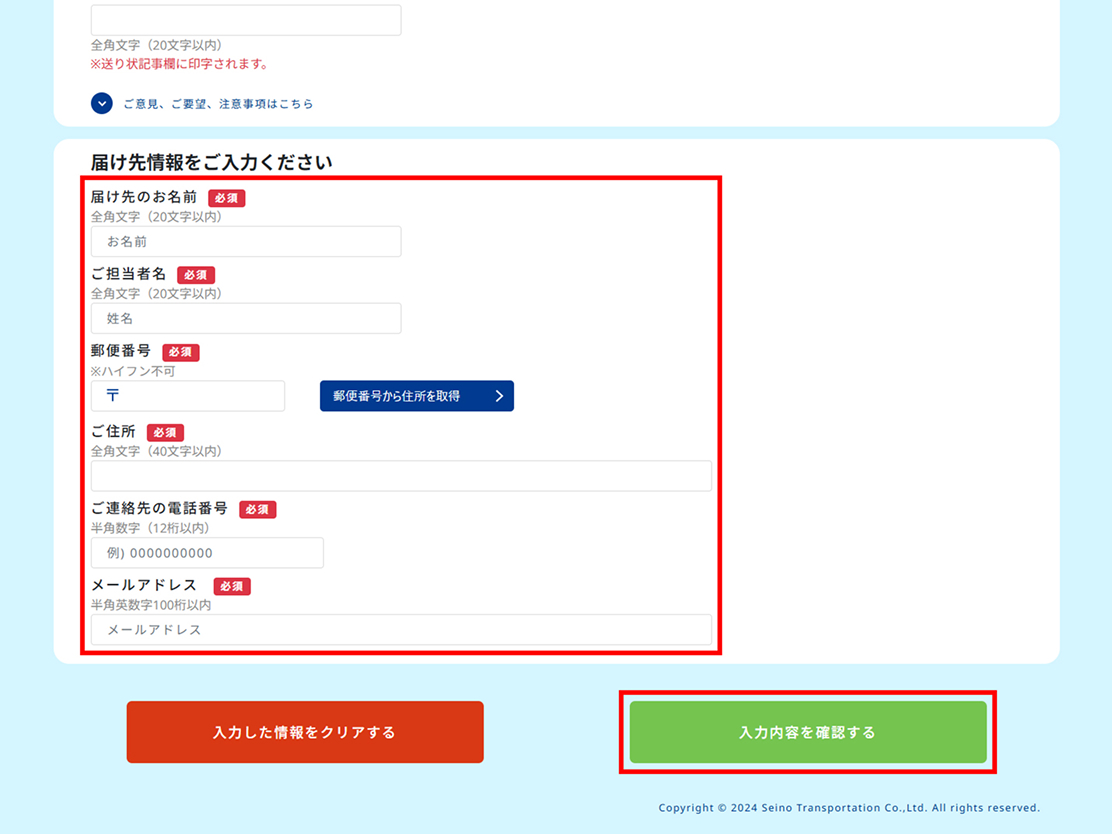Screen dimensions: 1112x834
Task: Click the 必須 badge beside メールアドレス
Action: click(x=232, y=586)
